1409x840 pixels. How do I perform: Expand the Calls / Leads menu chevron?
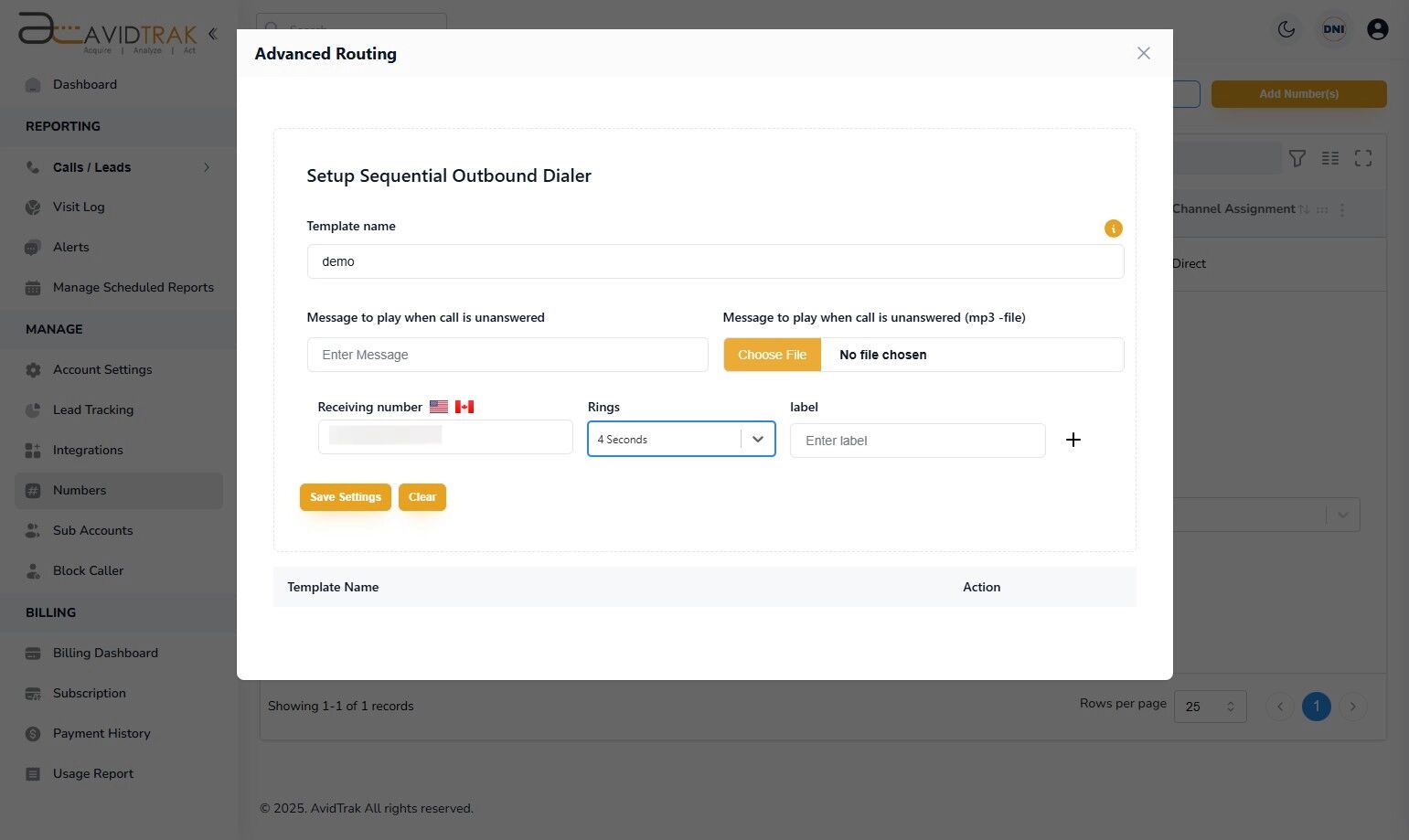(207, 167)
